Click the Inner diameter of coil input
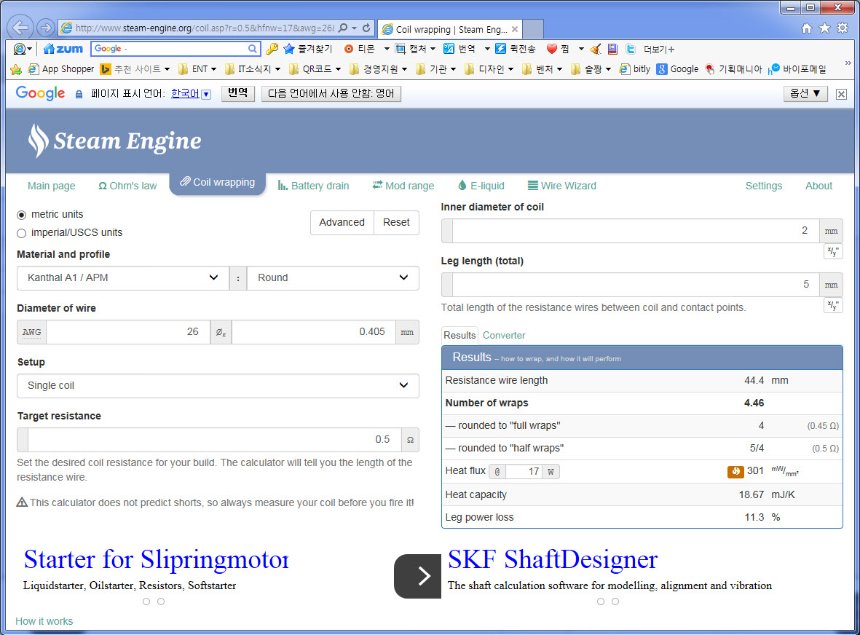 click(x=636, y=231)
